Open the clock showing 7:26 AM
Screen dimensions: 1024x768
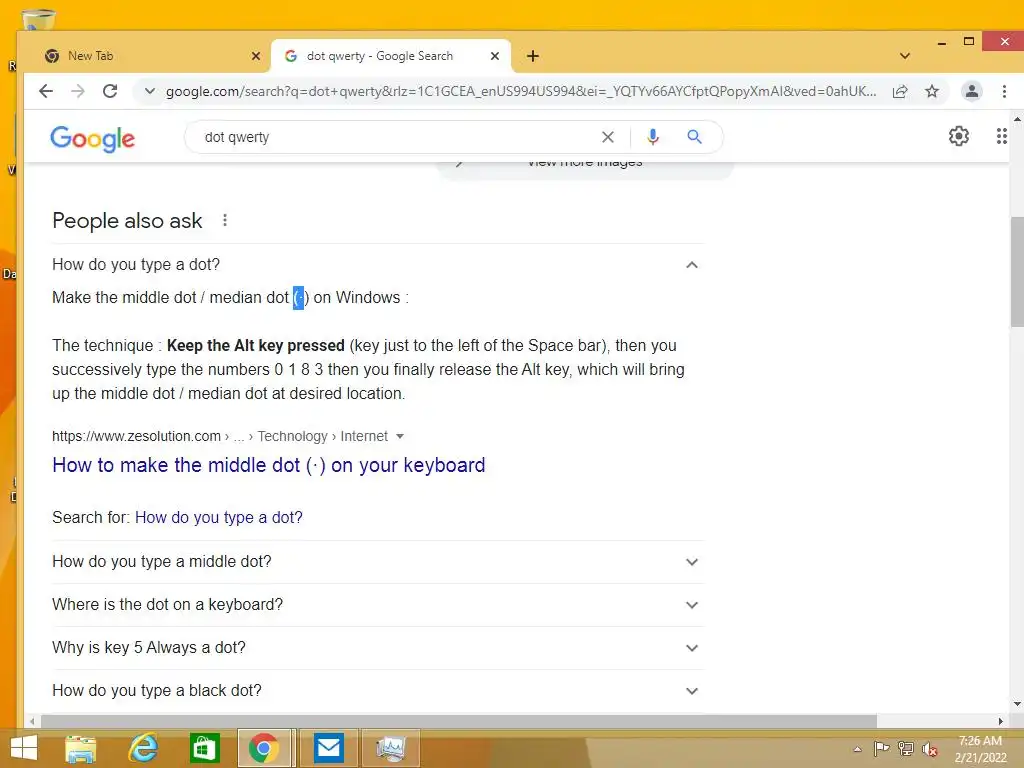[x=980, y=749]
